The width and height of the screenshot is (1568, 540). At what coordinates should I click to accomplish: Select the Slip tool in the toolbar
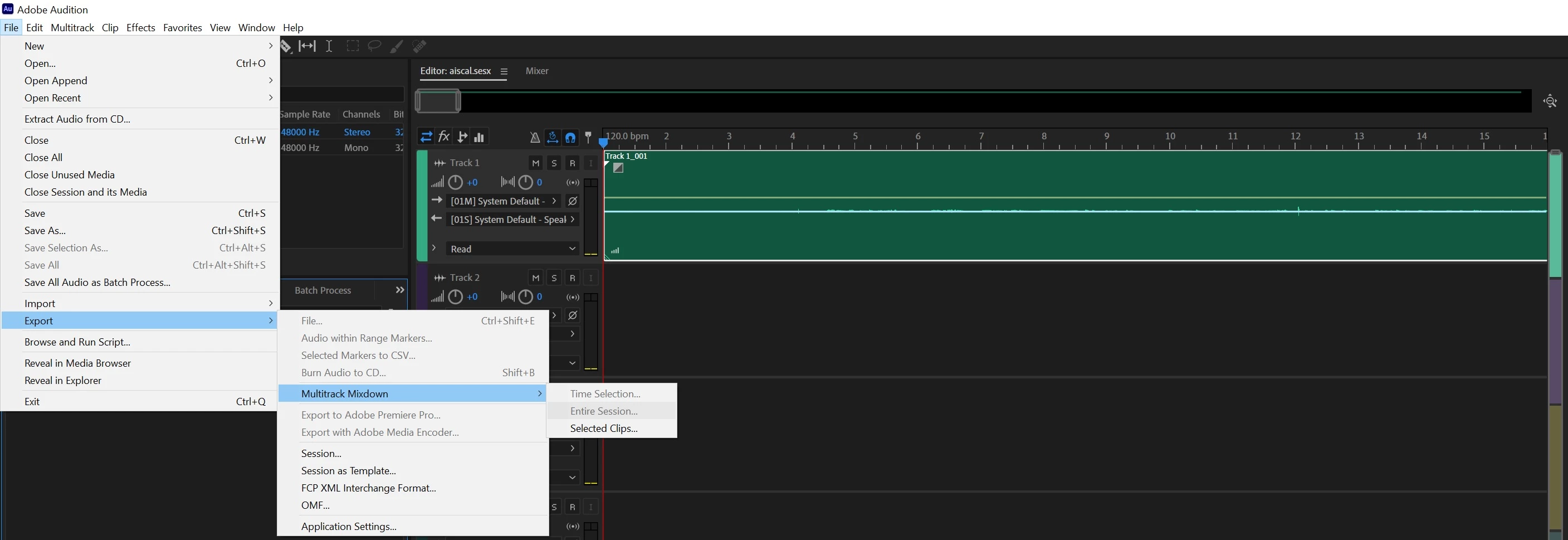[307, 46]
